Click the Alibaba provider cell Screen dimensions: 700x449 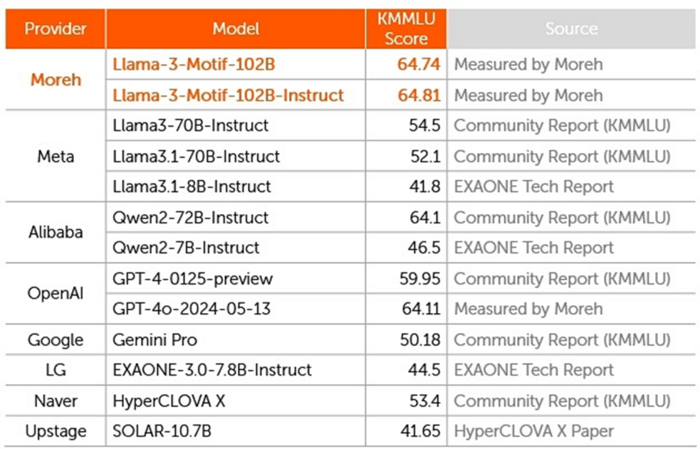53,232
